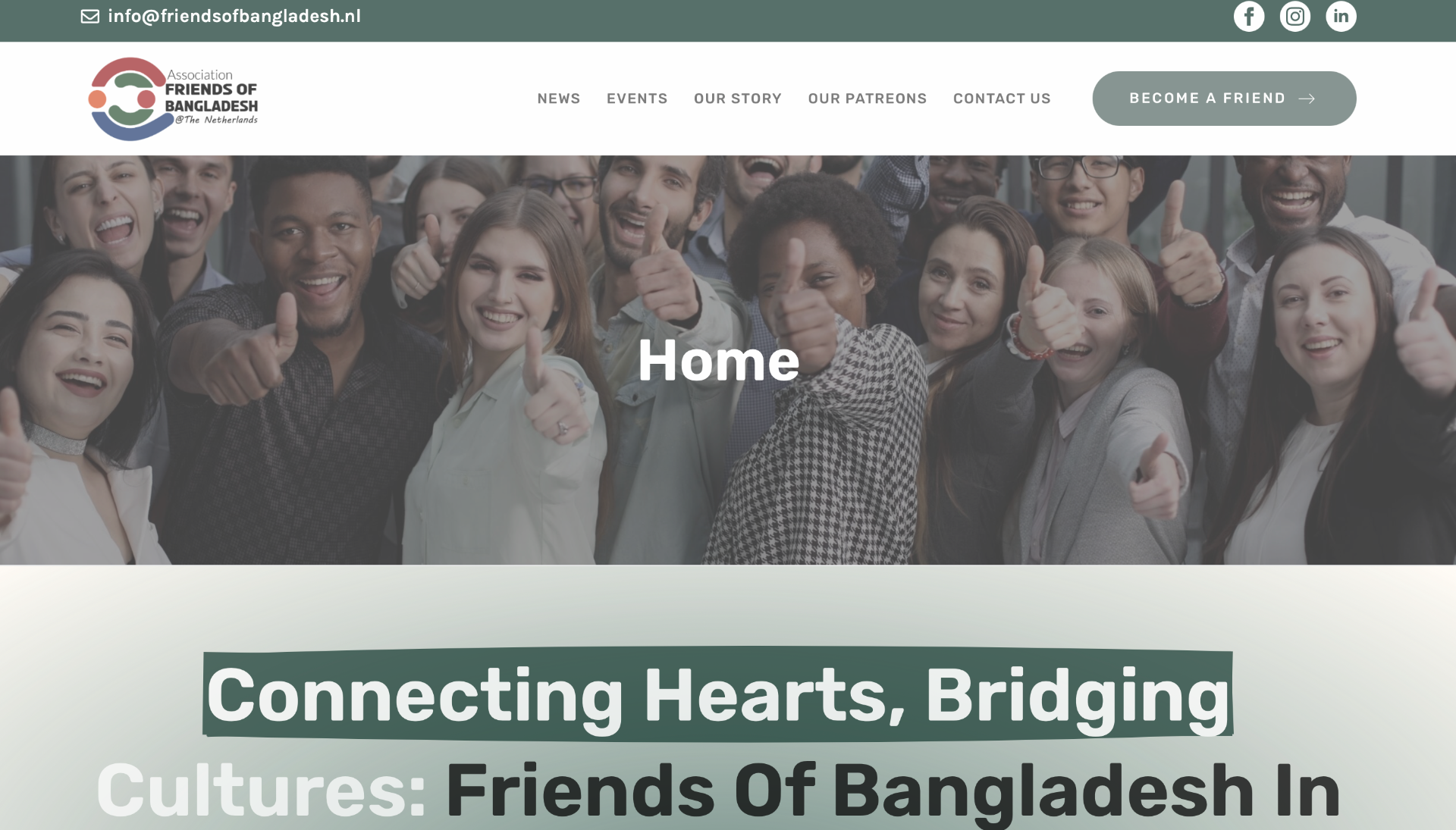Click the BECOME A FRIEND button label
The width and height of the screenshot is (1456, 830).
pyautogui.click(x=1207, y=99)
